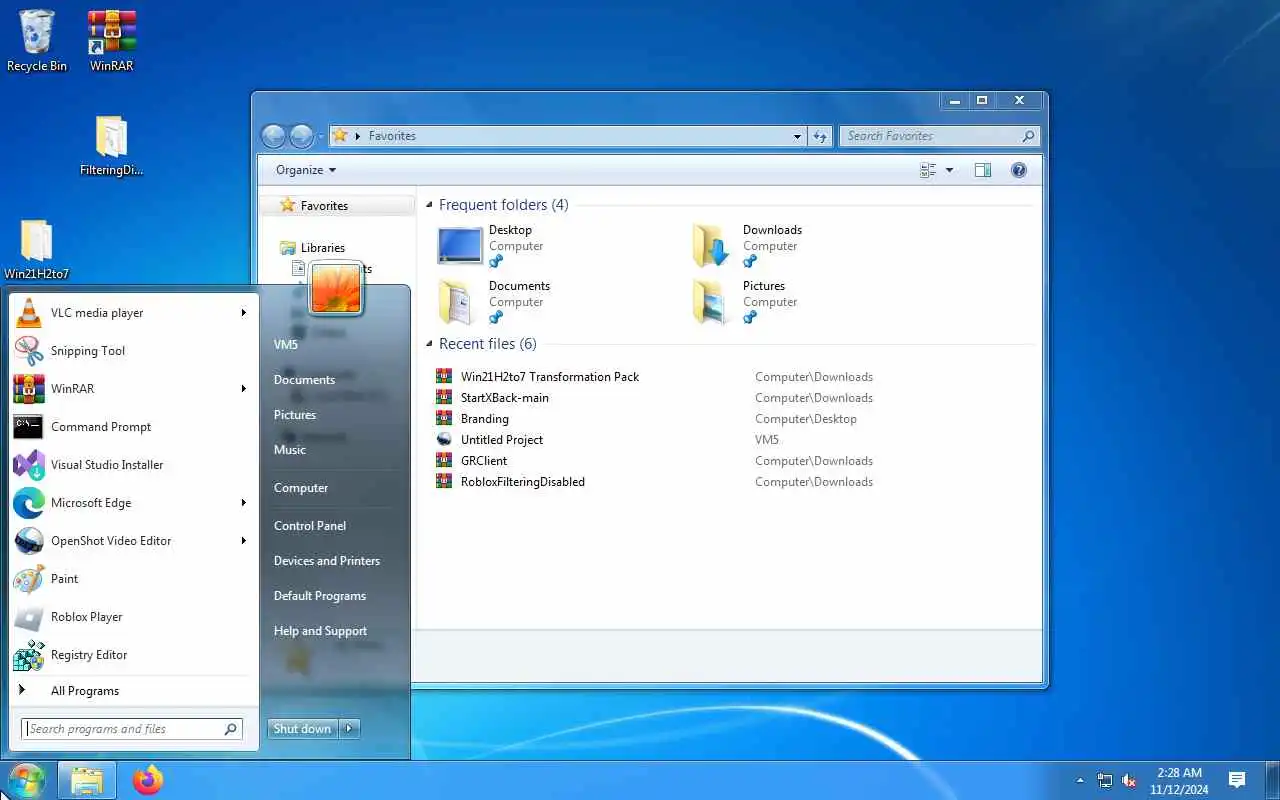Expand VLC media player jump list arrow
The width and height of the screenshot is (1280, 800).
click(243, 313)
